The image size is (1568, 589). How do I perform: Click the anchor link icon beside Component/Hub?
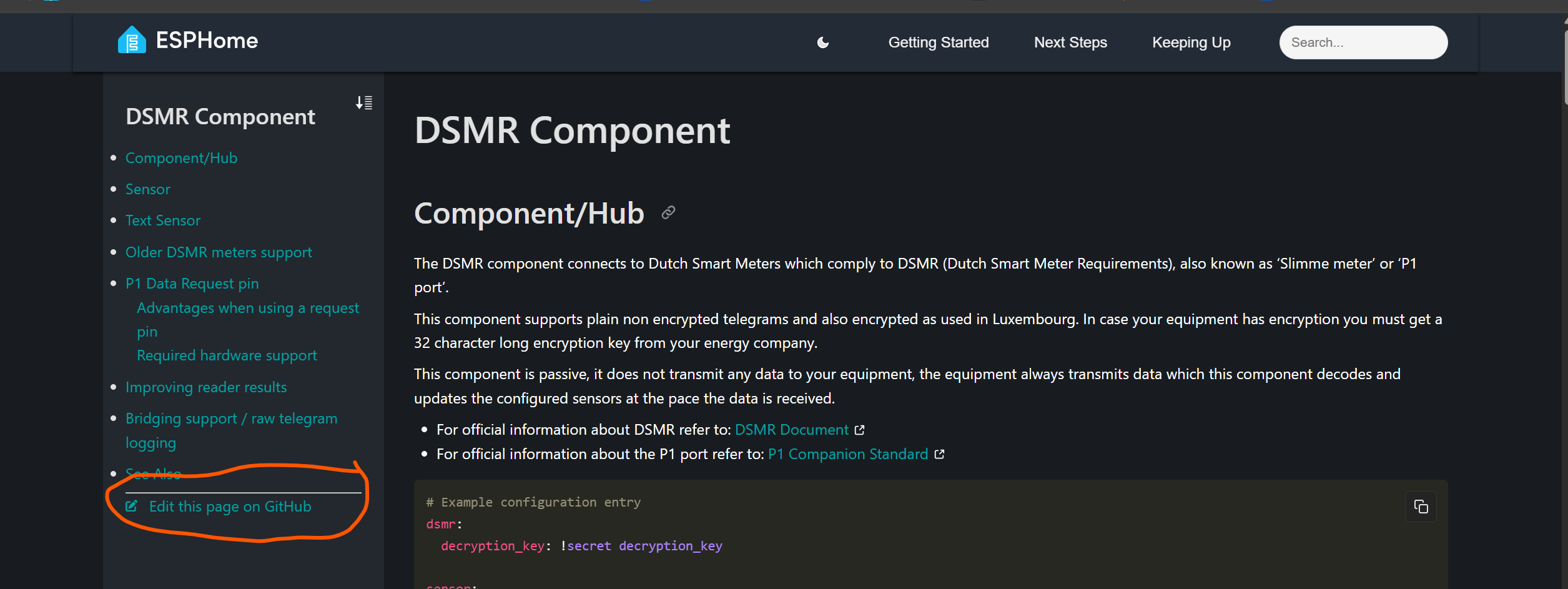[668, 213]
